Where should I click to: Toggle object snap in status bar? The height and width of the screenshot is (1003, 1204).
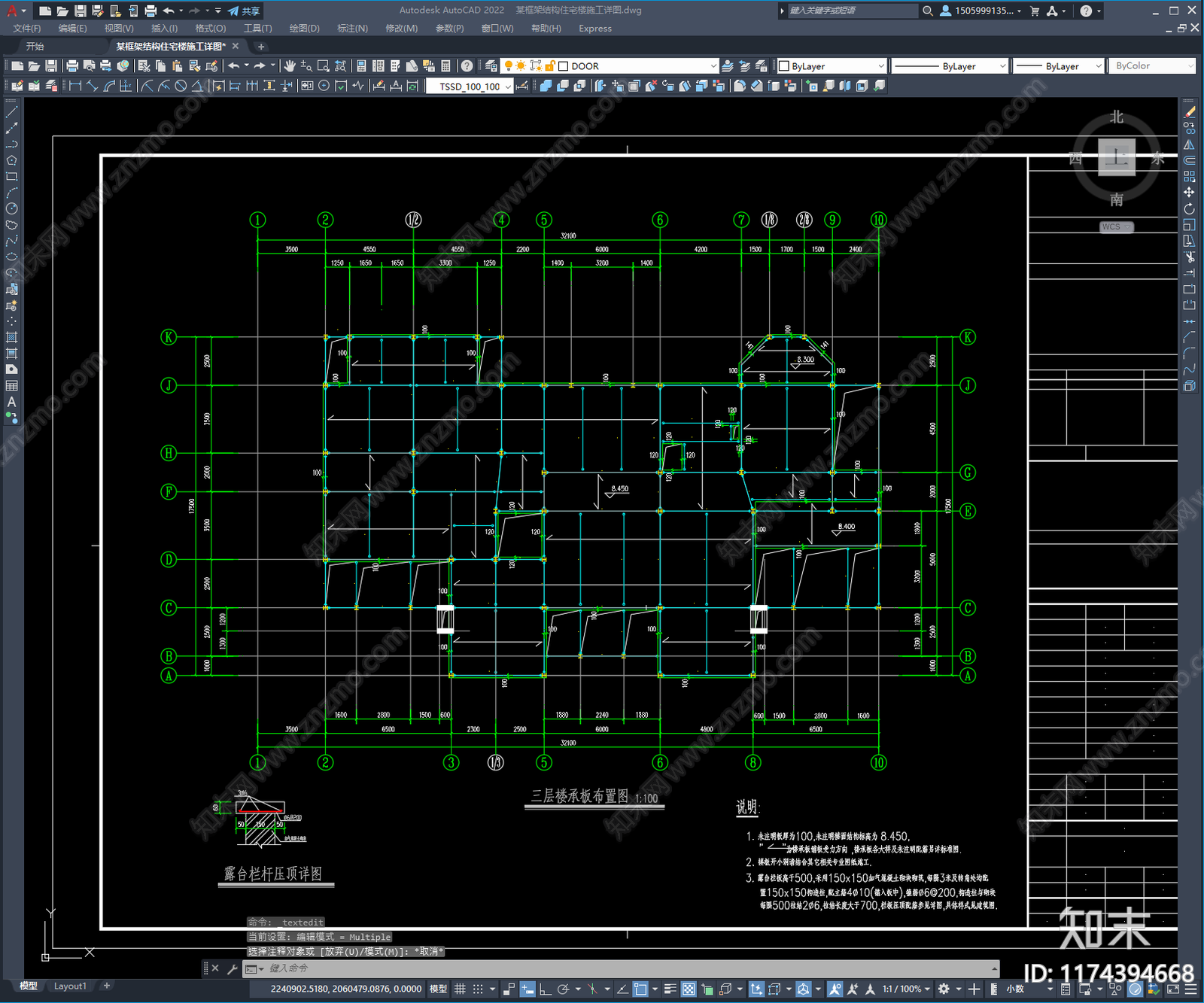coord(640,989)
